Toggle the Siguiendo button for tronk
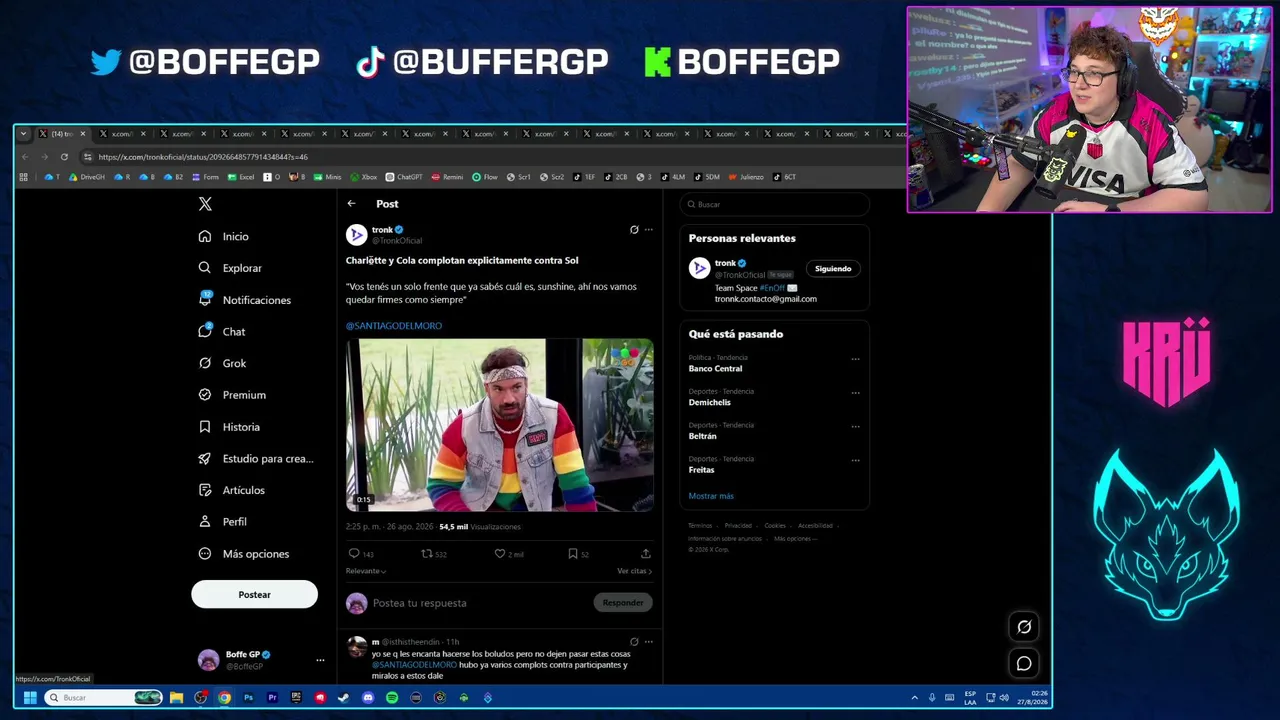Viewport: 1280px width, 720px height. pyautogui.click(x=833, y=268)
